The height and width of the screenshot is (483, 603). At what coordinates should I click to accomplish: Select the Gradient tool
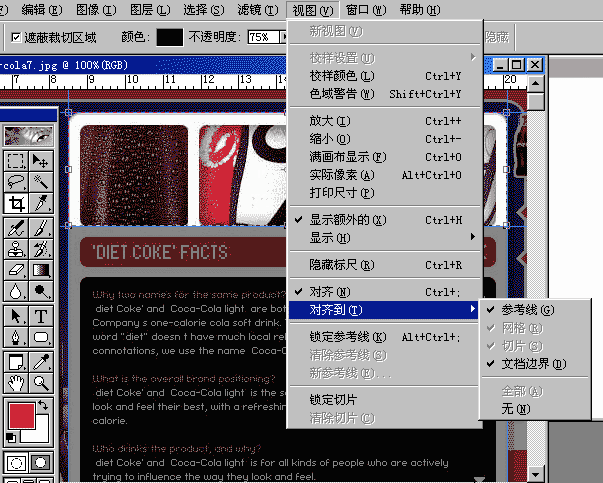tap(41, 270)
